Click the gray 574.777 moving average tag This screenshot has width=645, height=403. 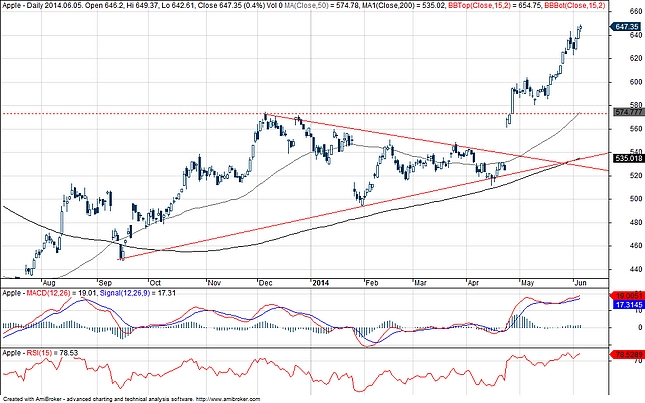[628, 112]
